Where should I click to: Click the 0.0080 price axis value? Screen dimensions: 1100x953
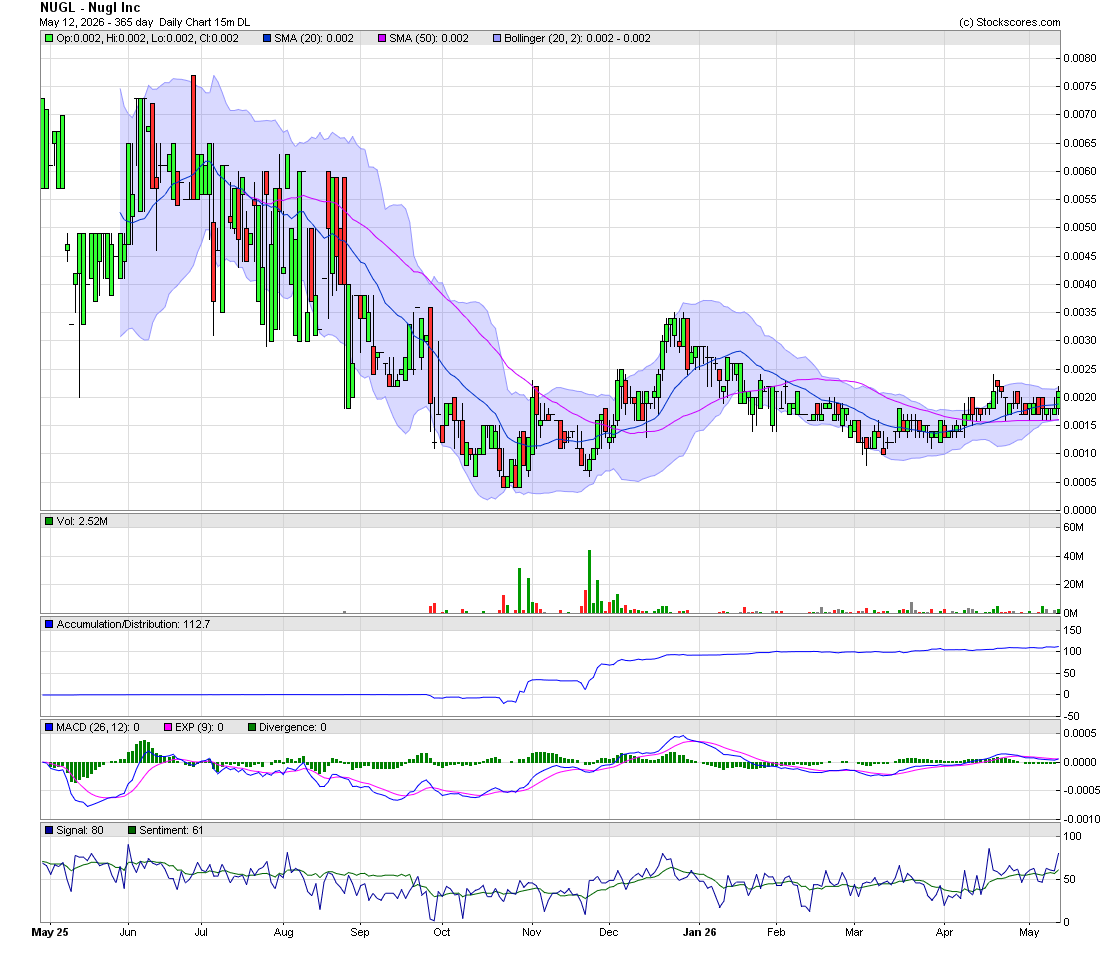tap(1080, 58)
